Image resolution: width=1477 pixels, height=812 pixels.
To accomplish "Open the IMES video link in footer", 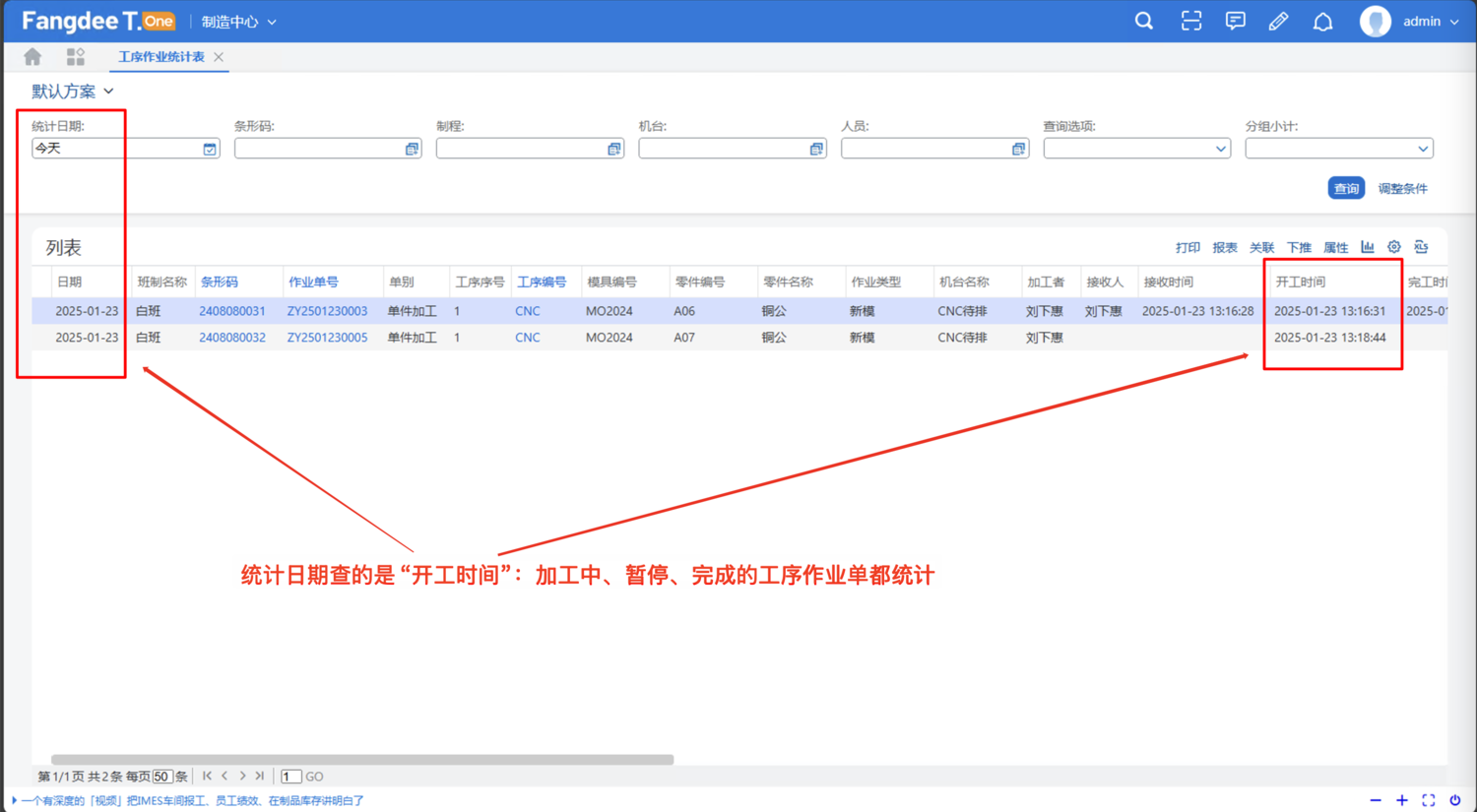I will 193,801.
